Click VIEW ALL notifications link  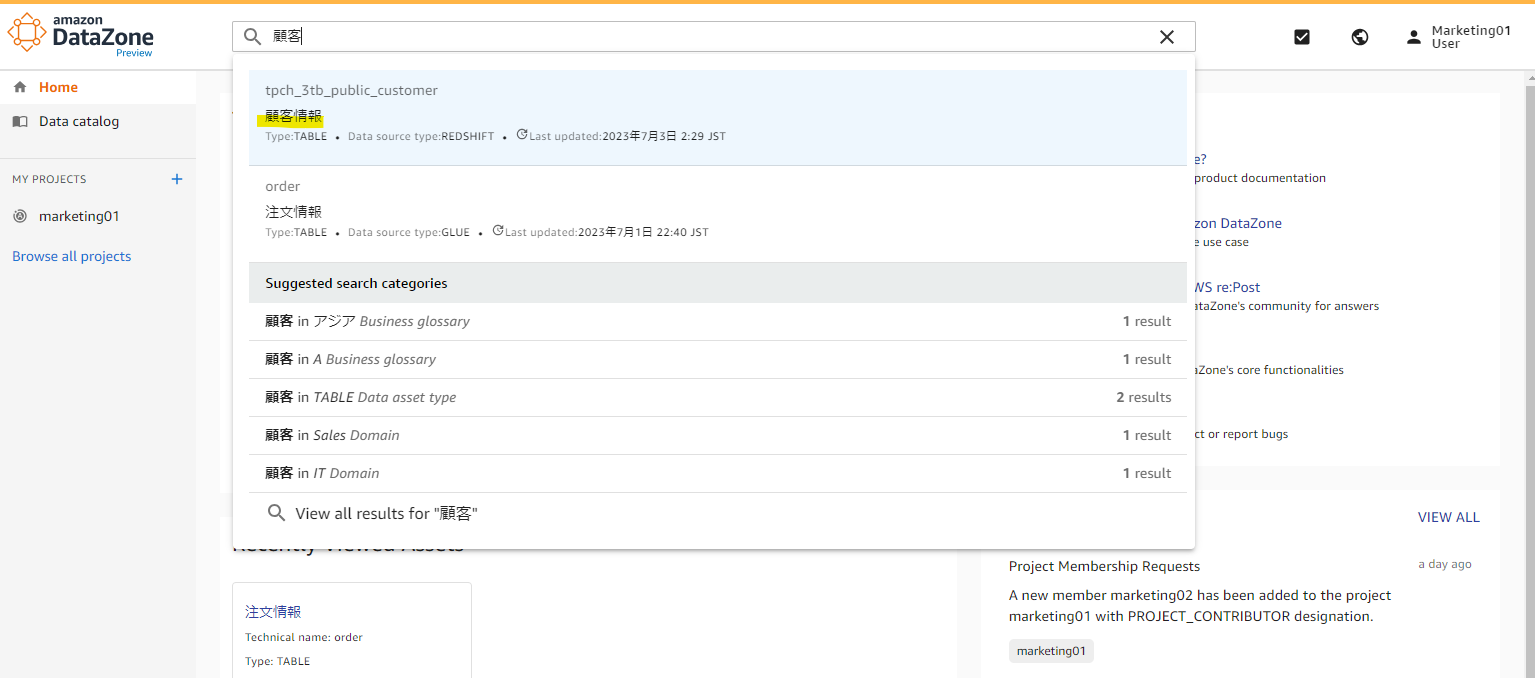(1448, 517)
